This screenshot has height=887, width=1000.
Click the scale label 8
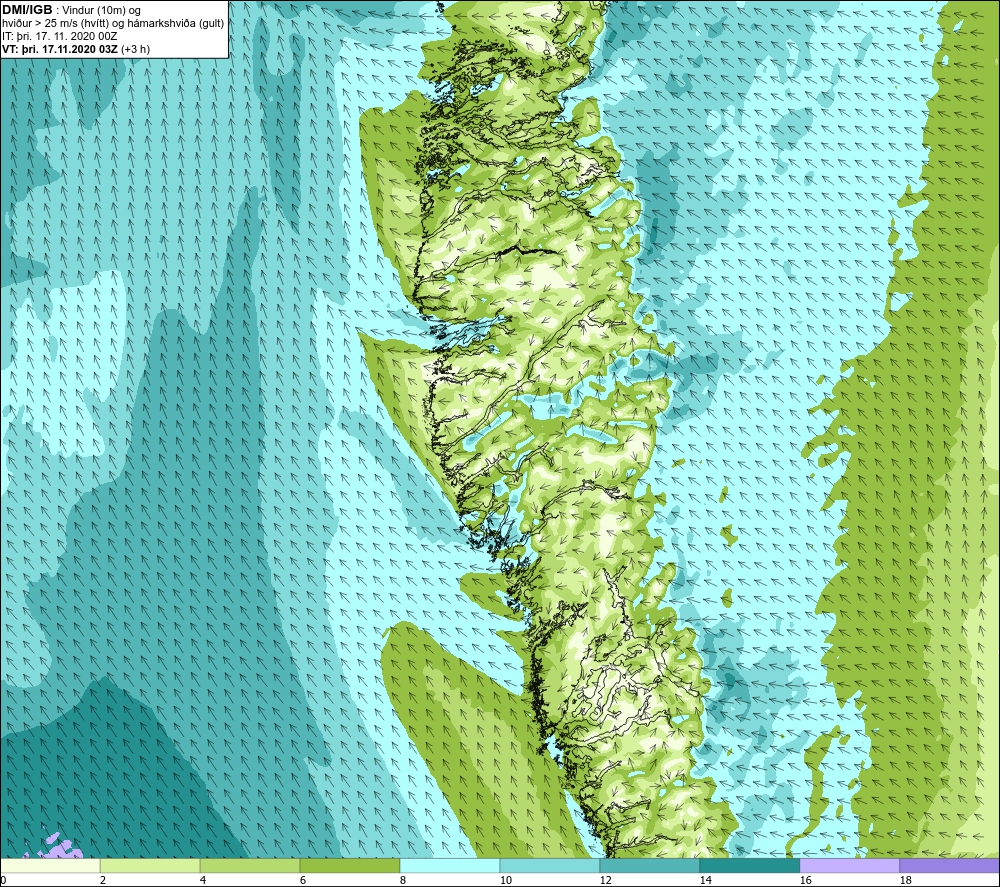pos(403,880)
